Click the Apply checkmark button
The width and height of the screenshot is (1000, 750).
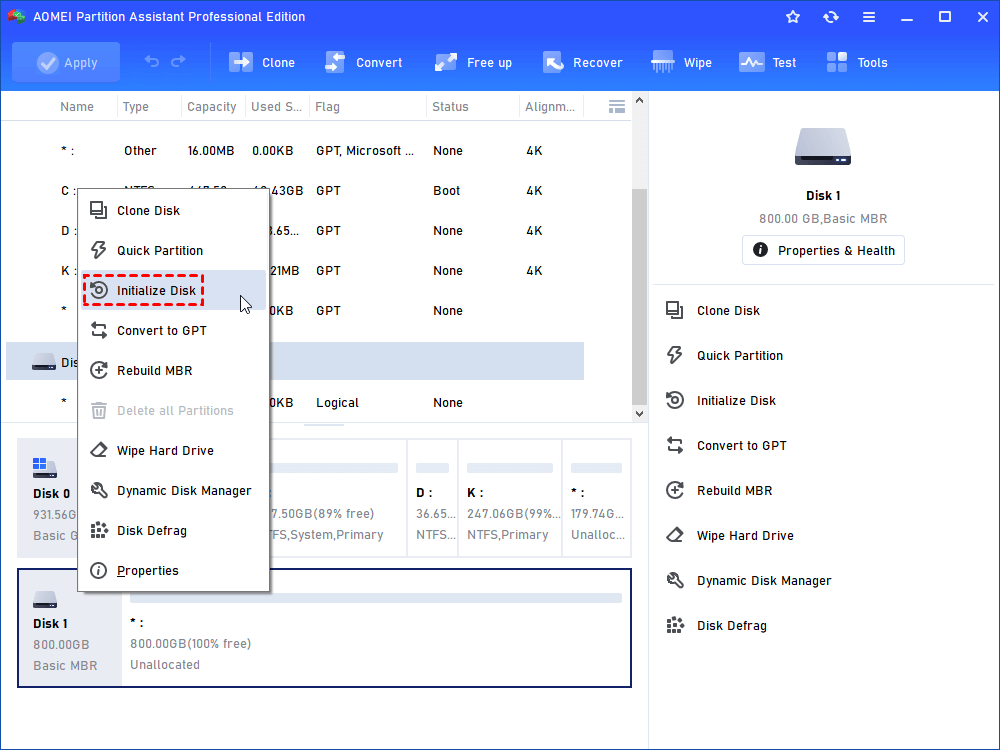(x=66, y=62)
